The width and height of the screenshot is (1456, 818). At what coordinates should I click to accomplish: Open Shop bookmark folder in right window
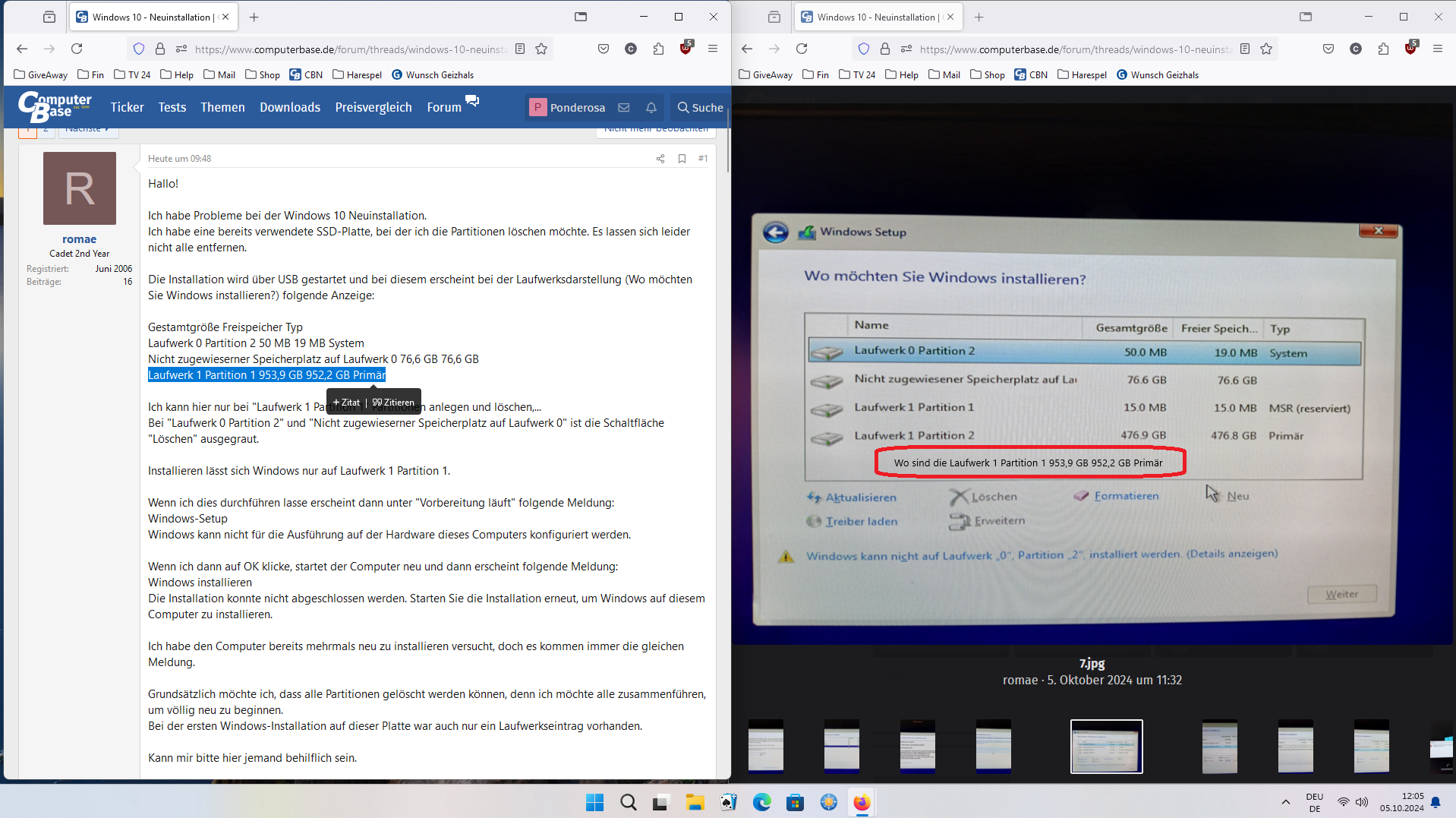click(x=988, y=74)
